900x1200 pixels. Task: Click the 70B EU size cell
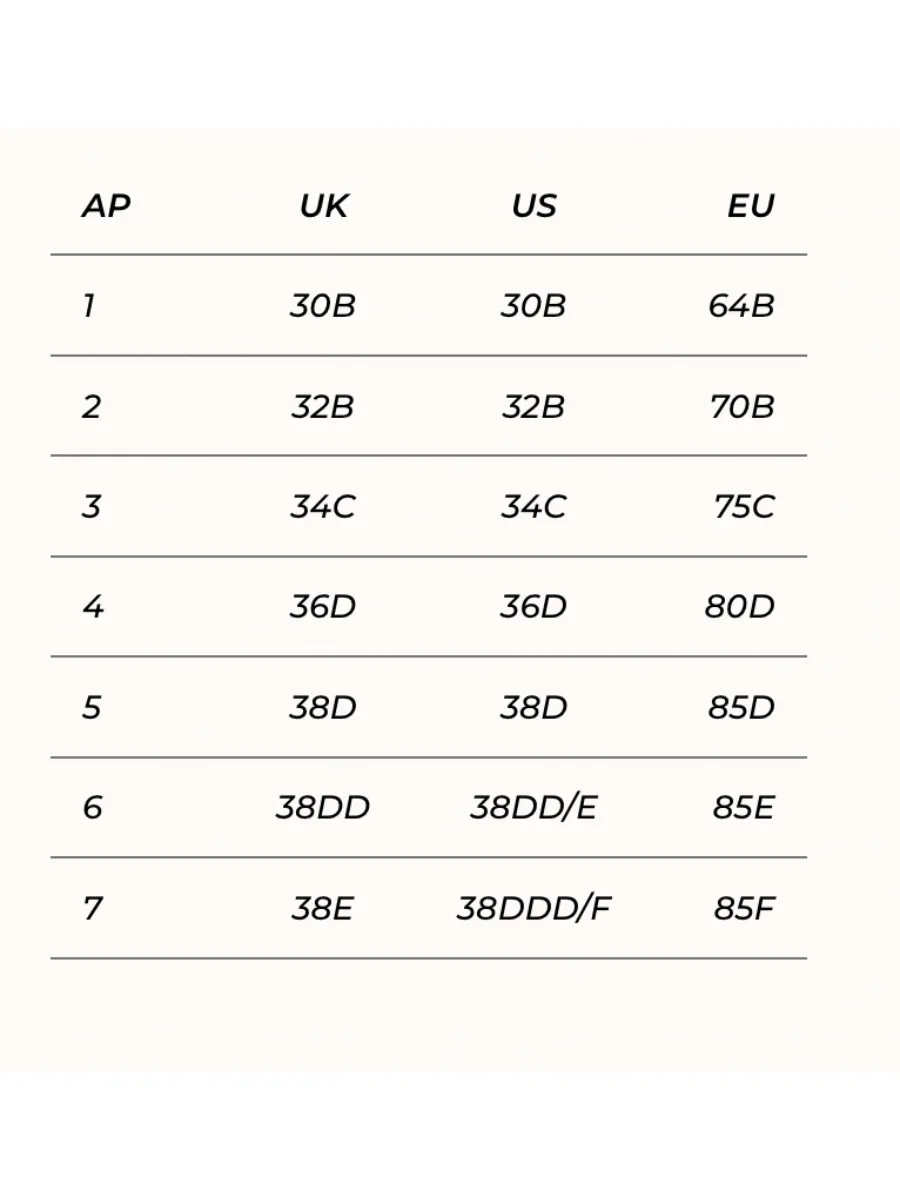pyautogui.click(x=742, y=407)
